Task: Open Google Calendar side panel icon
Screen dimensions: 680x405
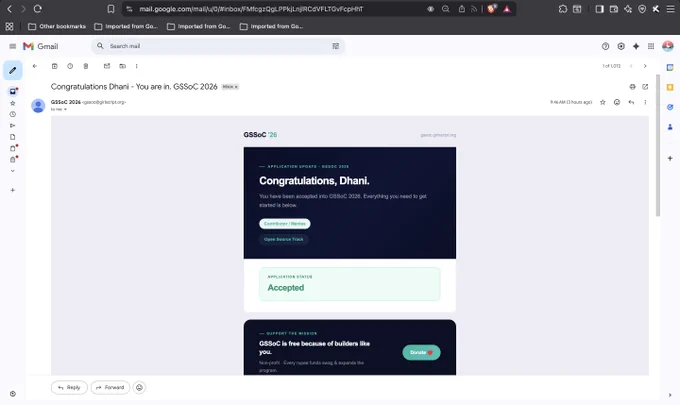Action: click(670, 68)
